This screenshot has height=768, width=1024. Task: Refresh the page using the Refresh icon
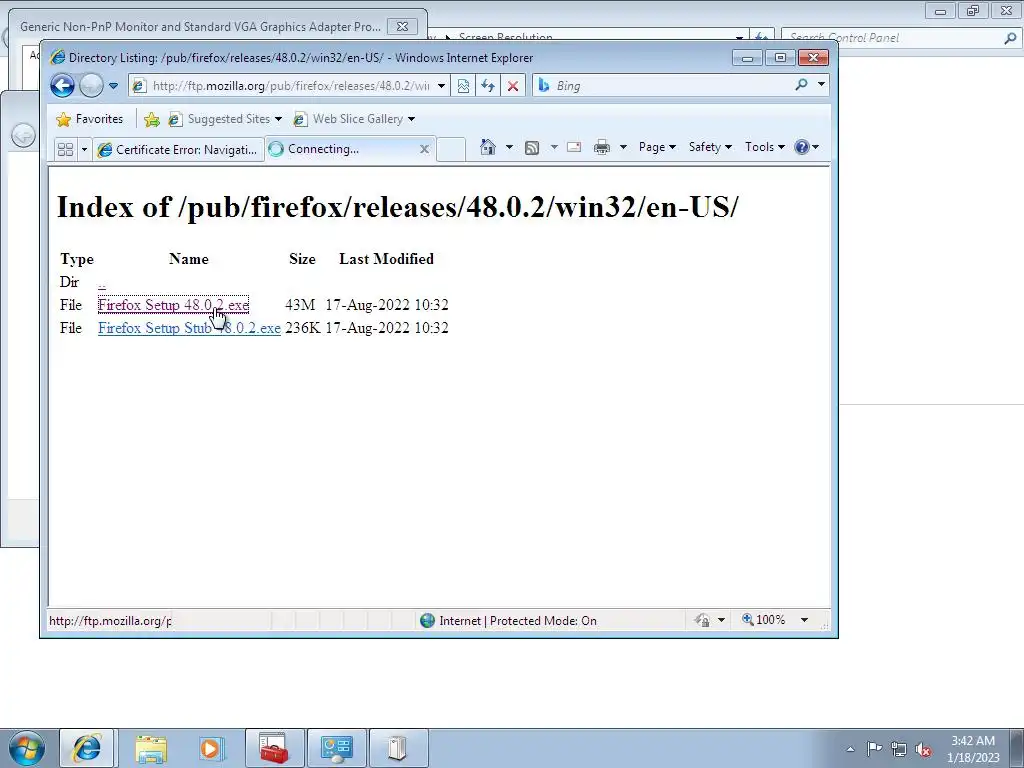[x=488, y=86]
